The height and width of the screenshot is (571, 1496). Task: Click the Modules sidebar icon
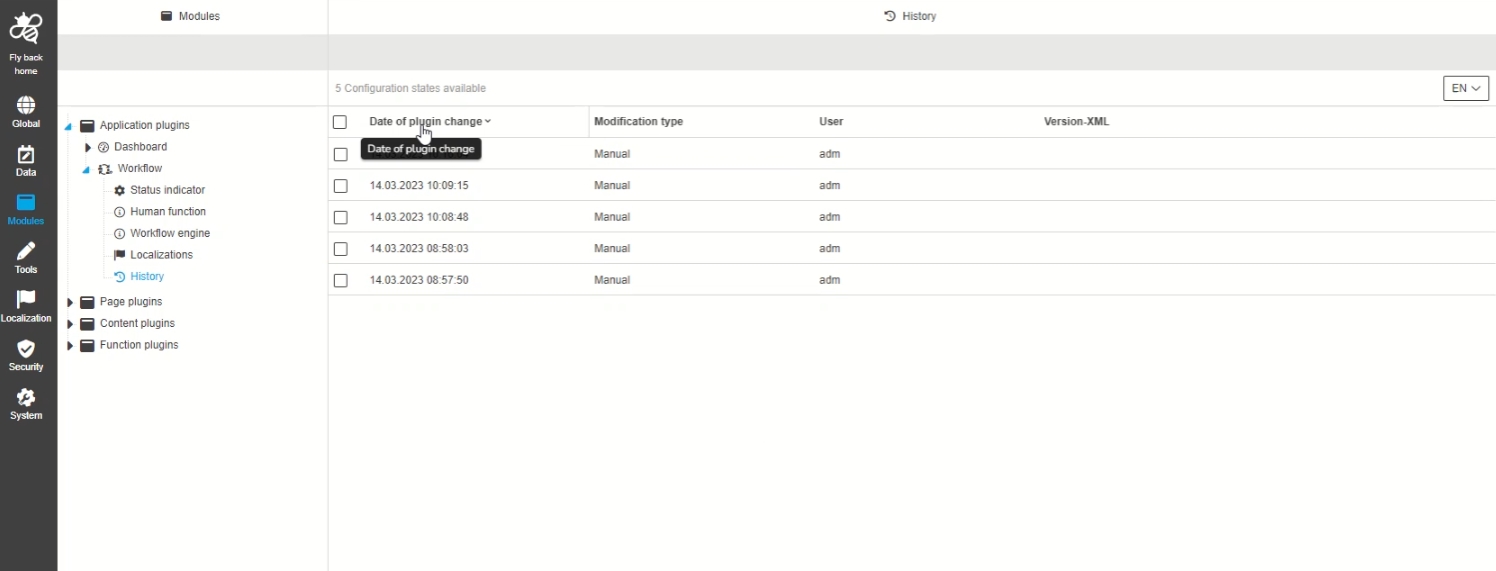(x=26, y=203)
